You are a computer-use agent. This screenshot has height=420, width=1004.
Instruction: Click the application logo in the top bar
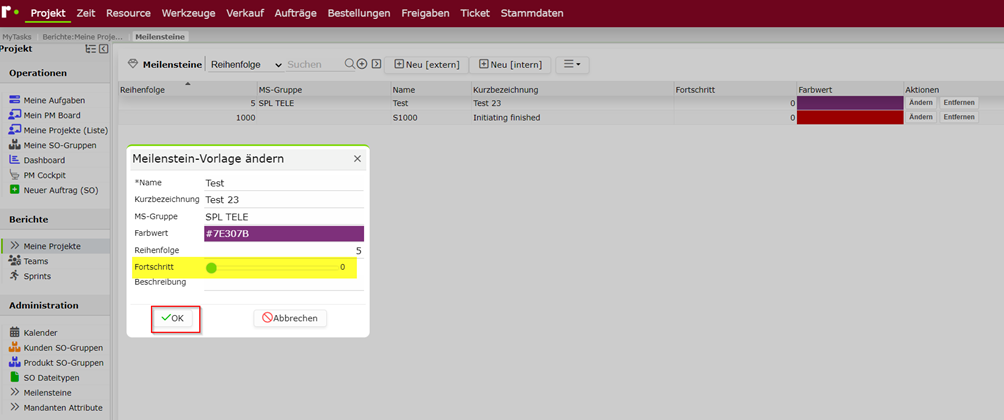click(10, 12)
